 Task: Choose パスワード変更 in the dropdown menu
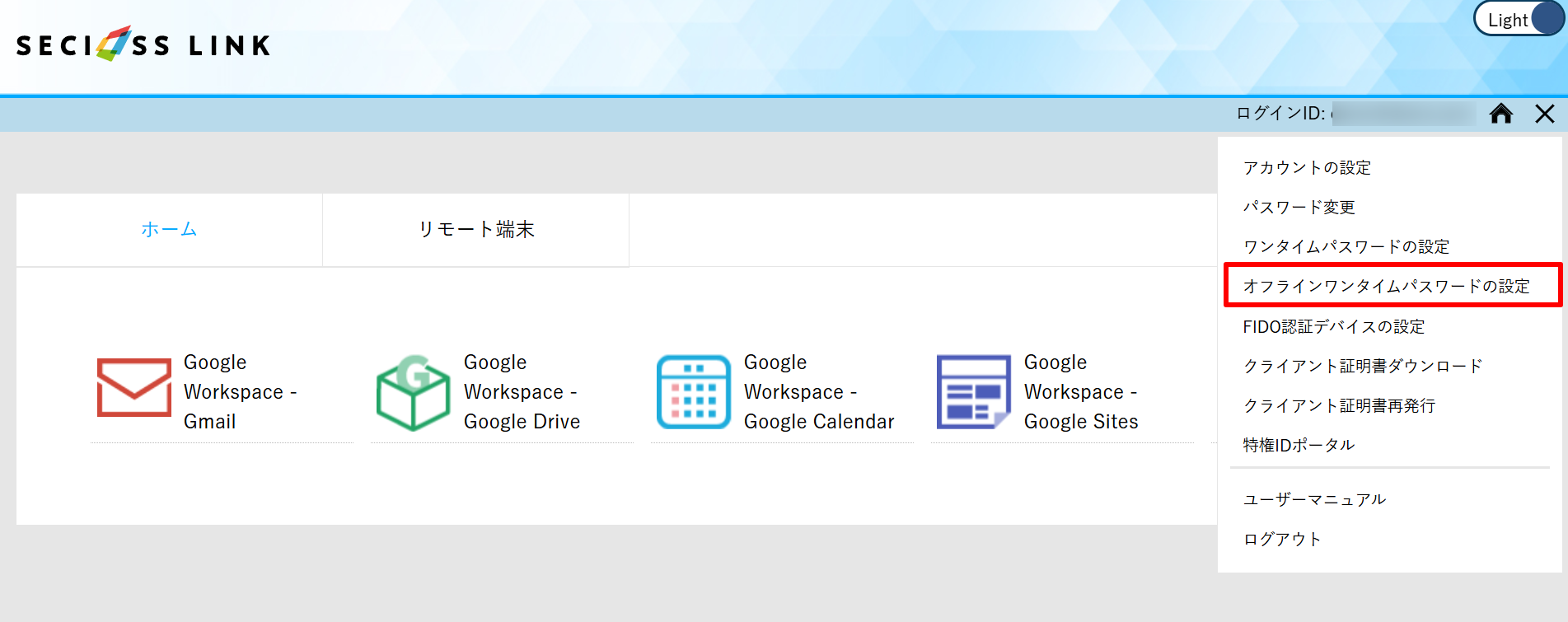1299,208
